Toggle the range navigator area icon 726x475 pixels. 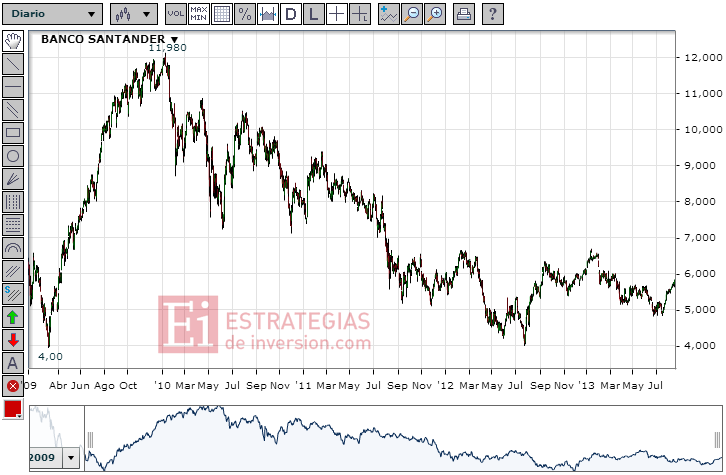click(268, 14)
